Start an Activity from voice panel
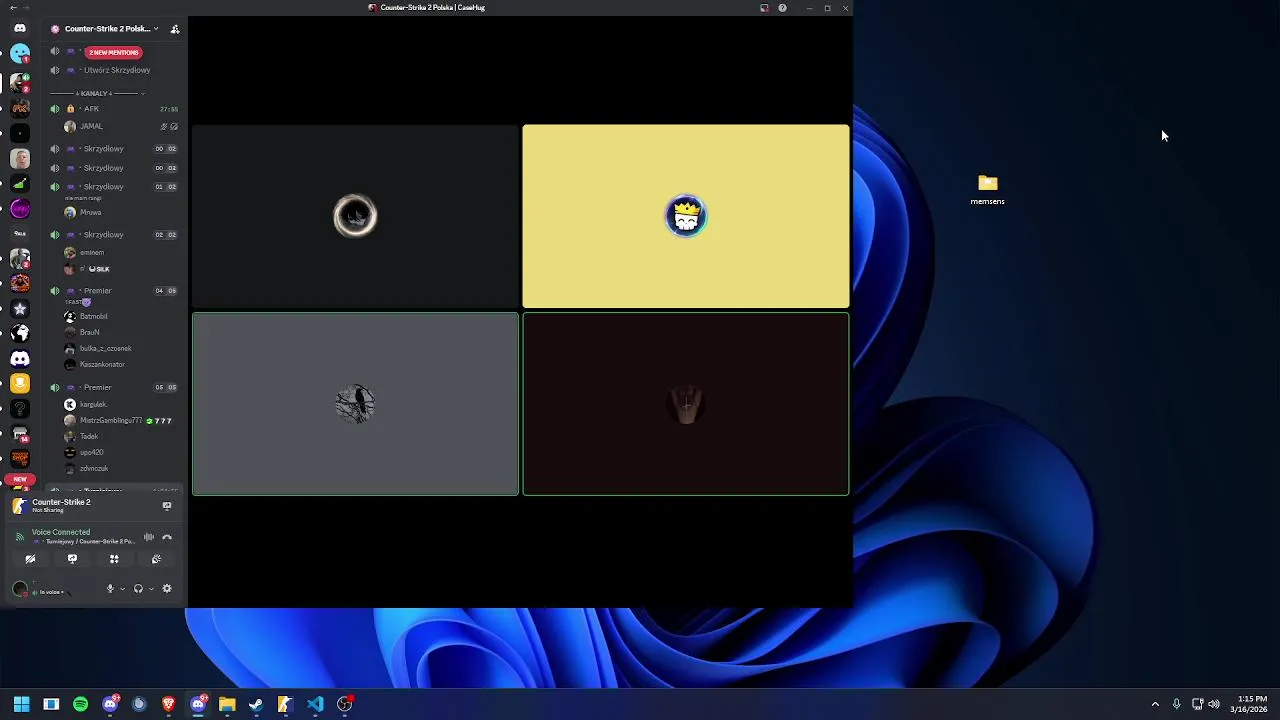 114,559
